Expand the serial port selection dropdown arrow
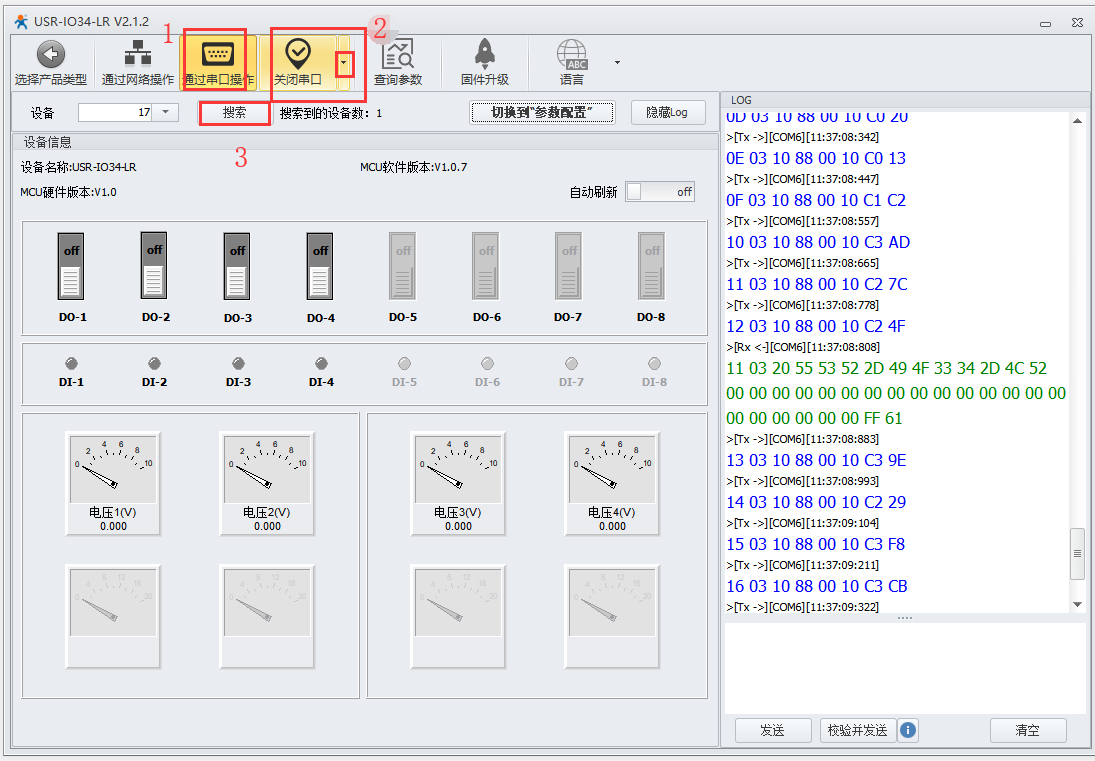Viewport: 1095px width, 761px height. [344, 63]
